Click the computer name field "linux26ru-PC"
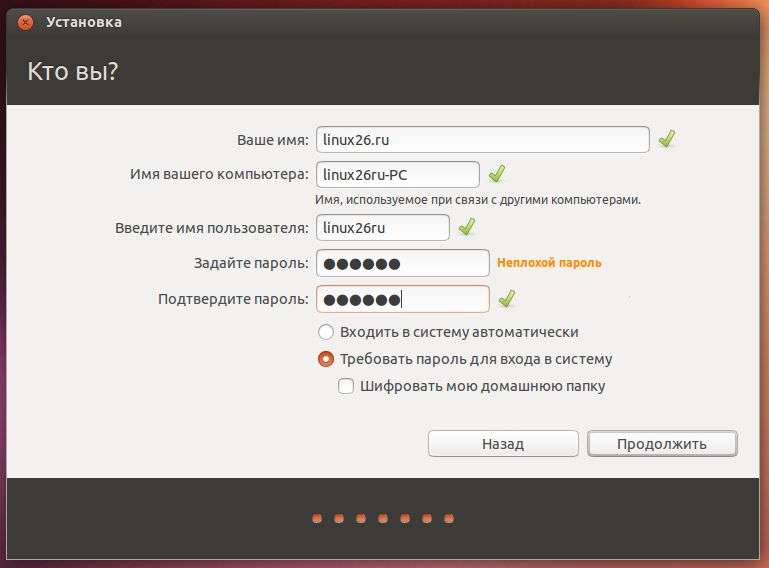Viewport: 769px width, 568px height. click(398, 175)
